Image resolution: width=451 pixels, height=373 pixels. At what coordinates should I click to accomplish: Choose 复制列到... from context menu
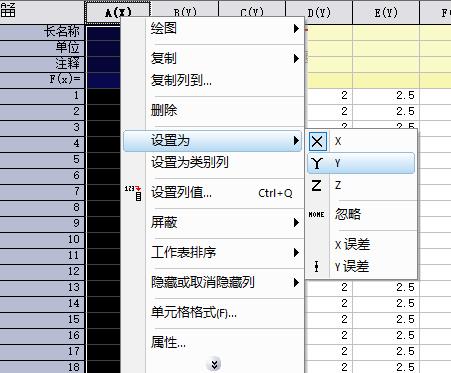pyautogui.click(x=213, y=80)
